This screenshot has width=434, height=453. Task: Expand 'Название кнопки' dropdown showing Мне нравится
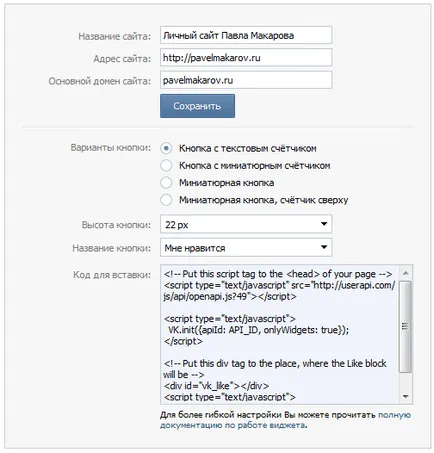(246, 247)
